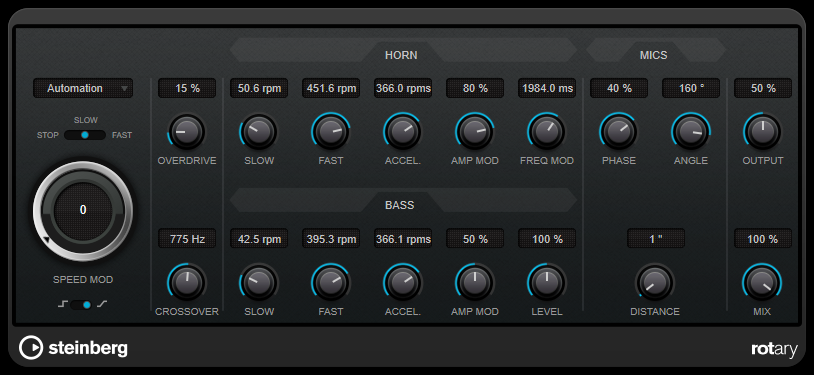This screenshot has height=375, width=814.
Task: Click the Mix knob
Action: coord(762,283)
